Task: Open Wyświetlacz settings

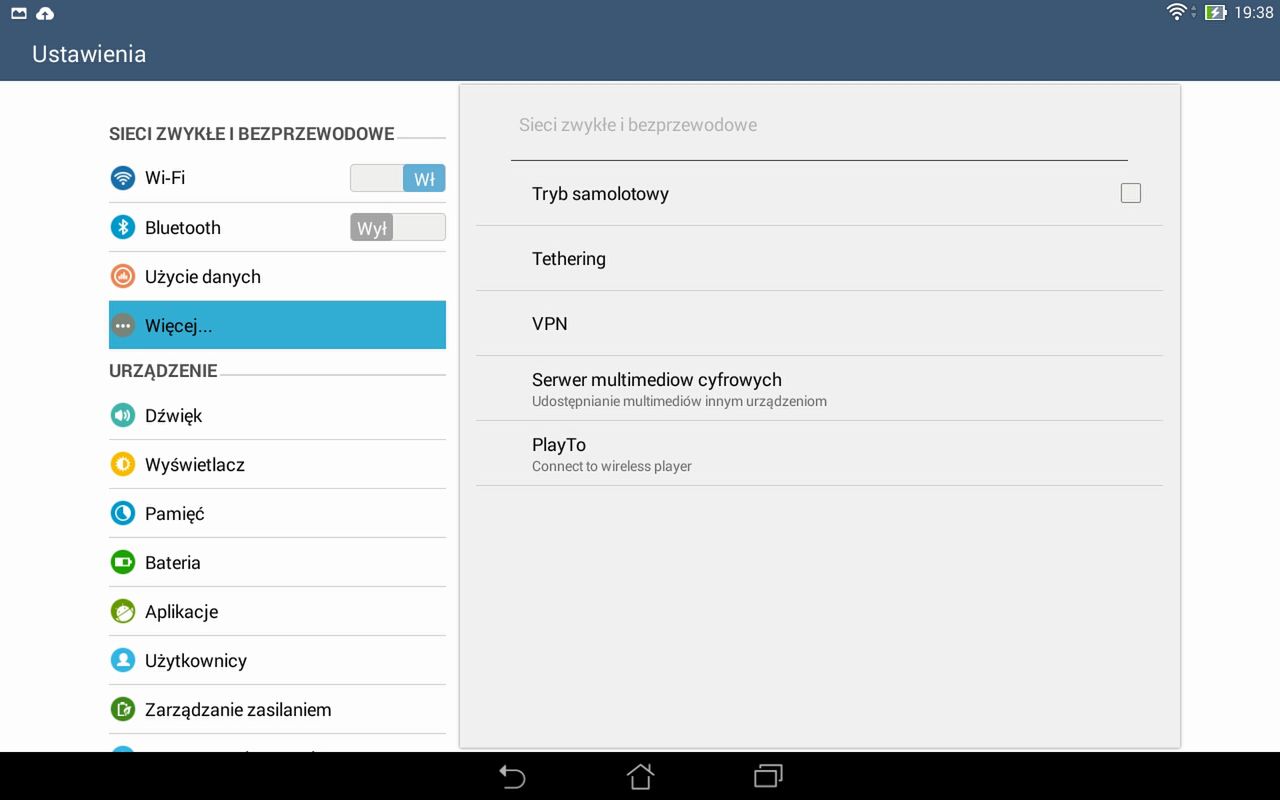Action: click(277, 464)
